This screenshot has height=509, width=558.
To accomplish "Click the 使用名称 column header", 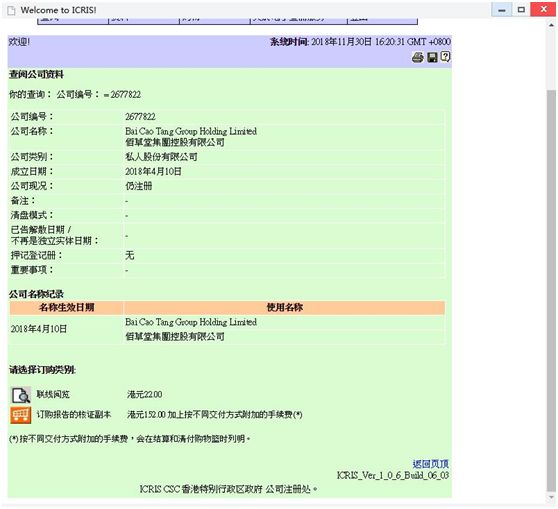I will [284, 308].
